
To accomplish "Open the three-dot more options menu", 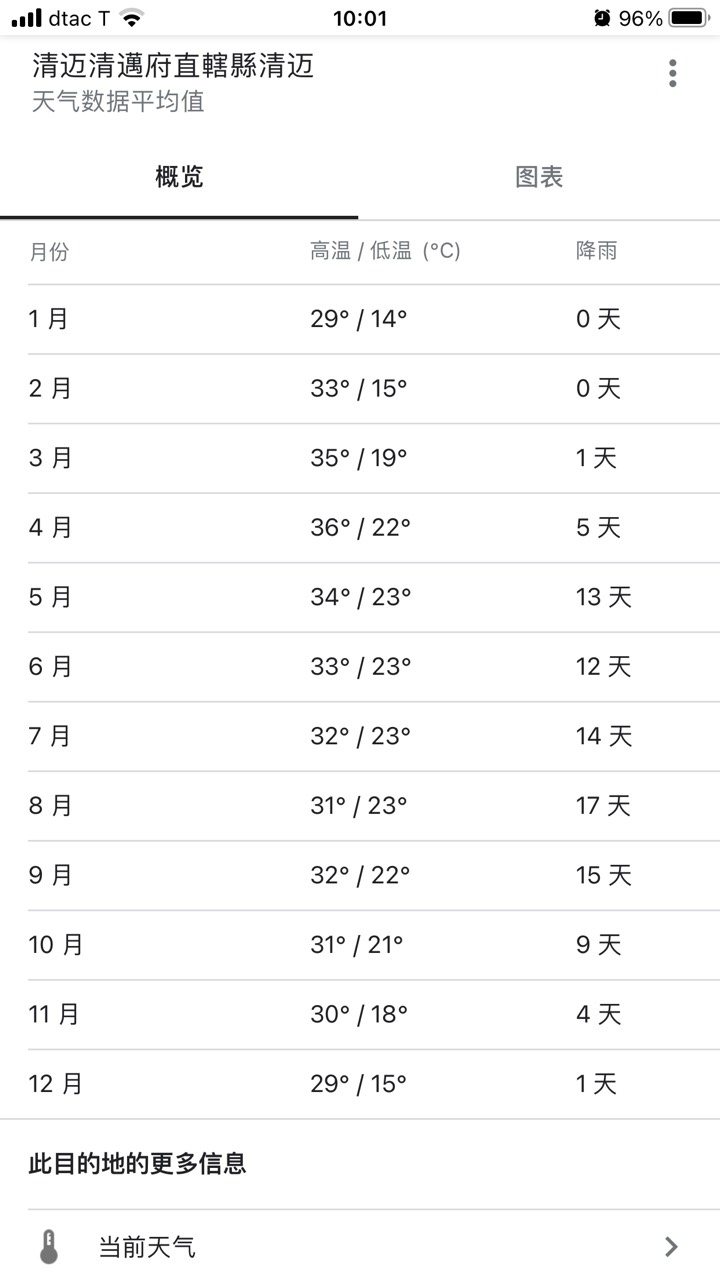I will [672, 73].
